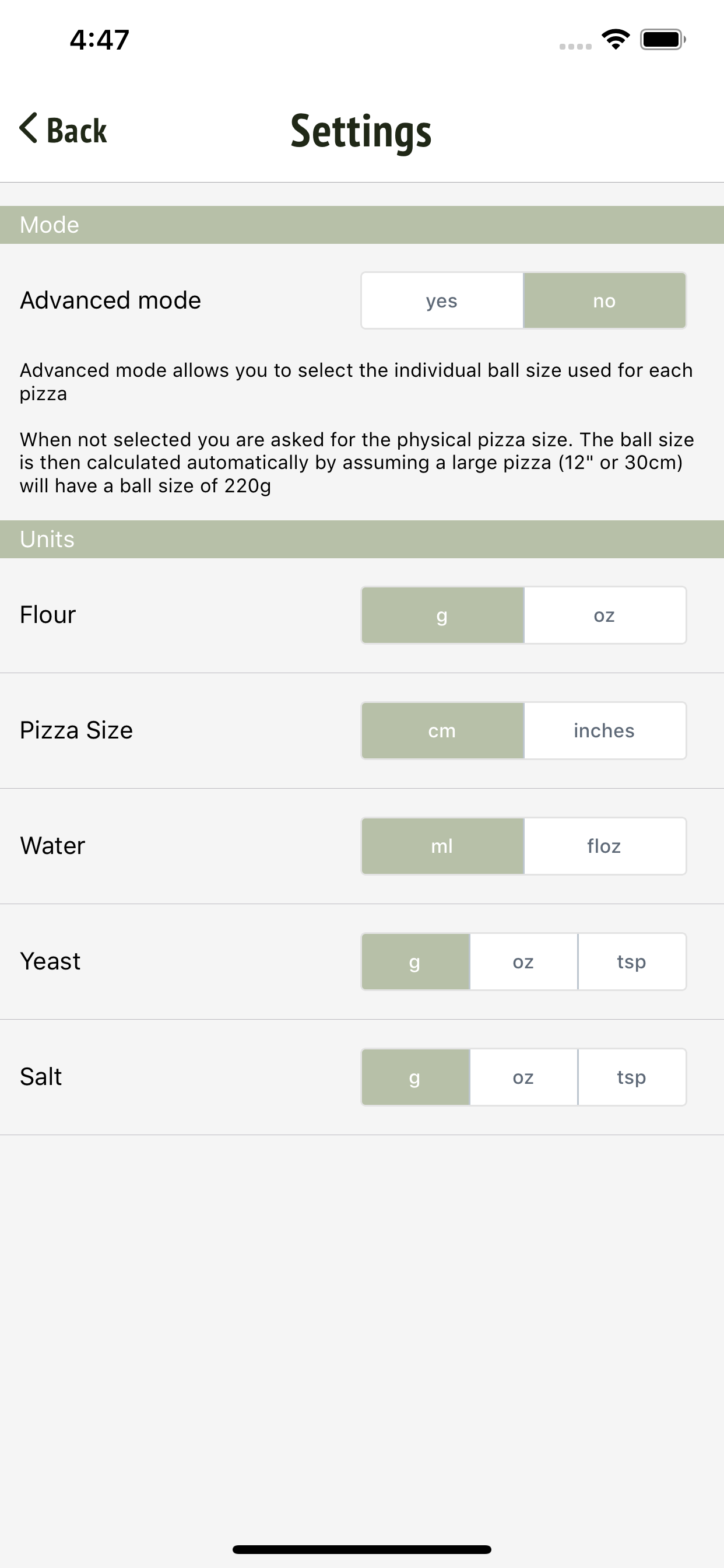Set Yeast unit to oz
Screen dimensions: 724x1568
coord(523,962)
